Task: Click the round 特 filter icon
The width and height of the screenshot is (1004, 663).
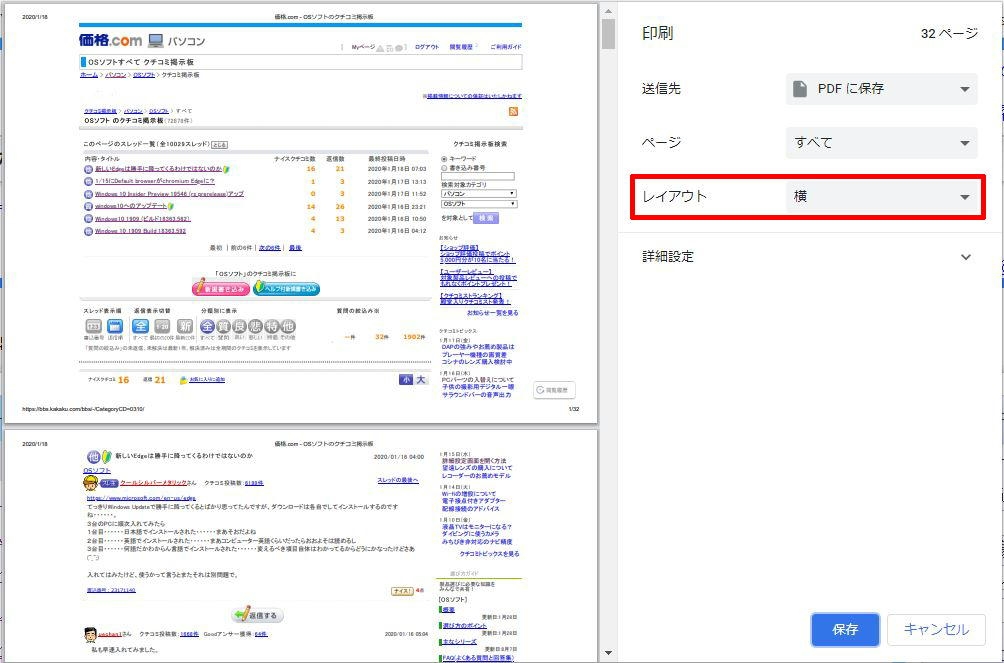Action: [272, 326]
